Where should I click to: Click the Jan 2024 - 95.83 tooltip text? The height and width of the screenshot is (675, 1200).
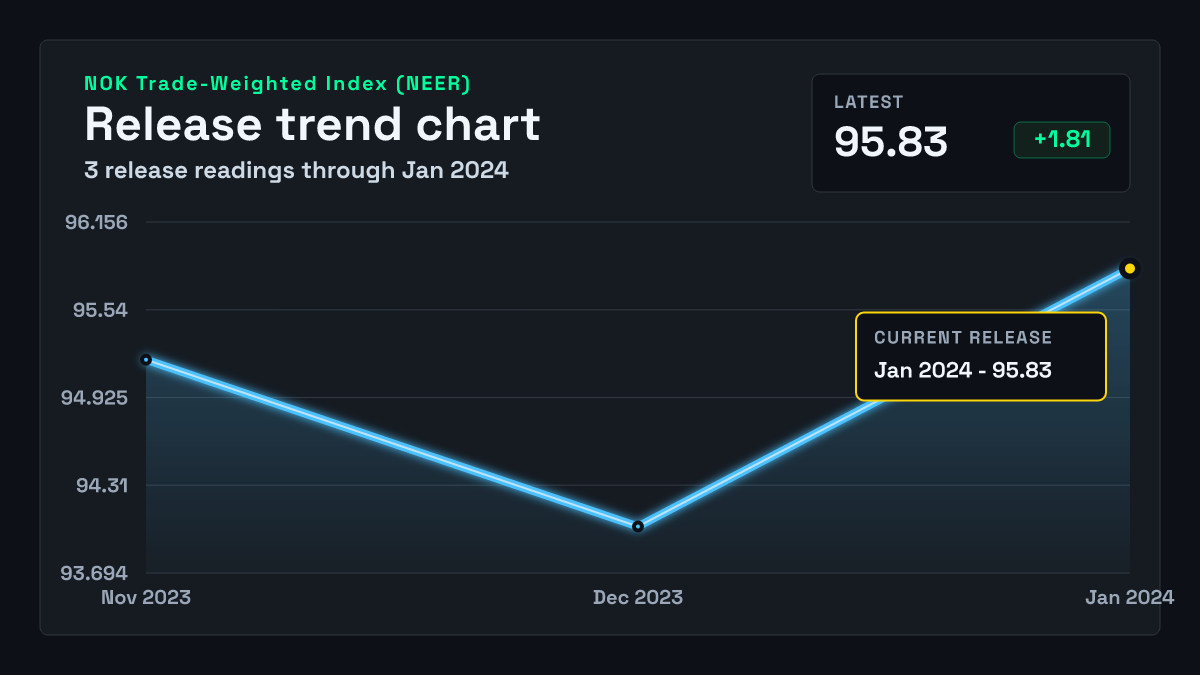(963, 370)
